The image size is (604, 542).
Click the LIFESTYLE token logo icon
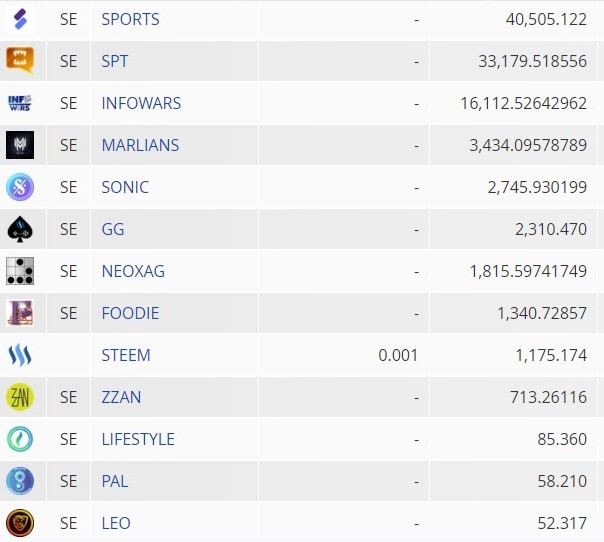pos(20,439)
